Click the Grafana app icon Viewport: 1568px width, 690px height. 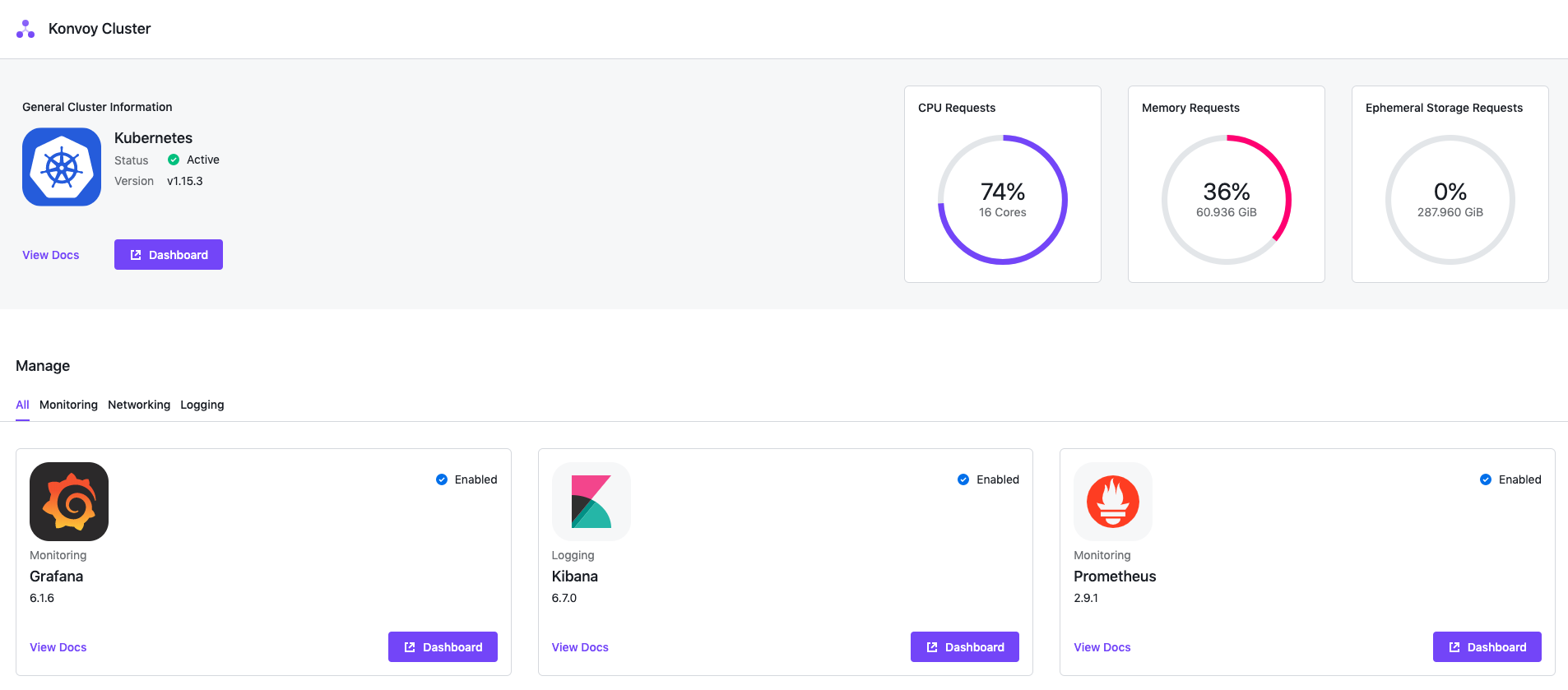(x=69, y=502)
